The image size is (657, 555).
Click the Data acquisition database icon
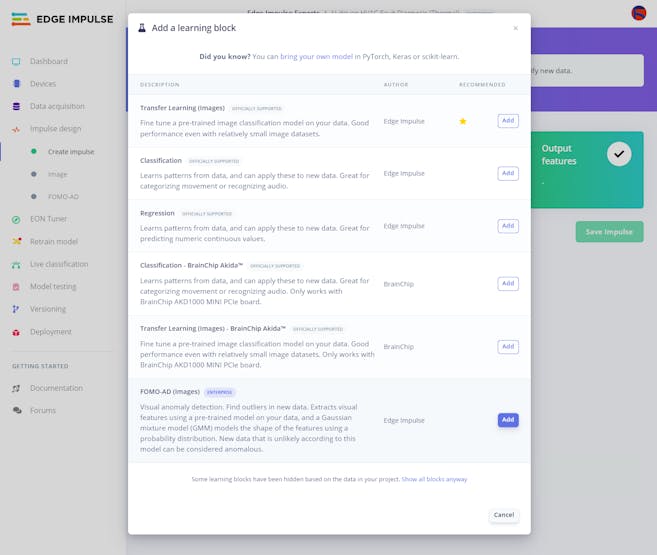(16, 106)
